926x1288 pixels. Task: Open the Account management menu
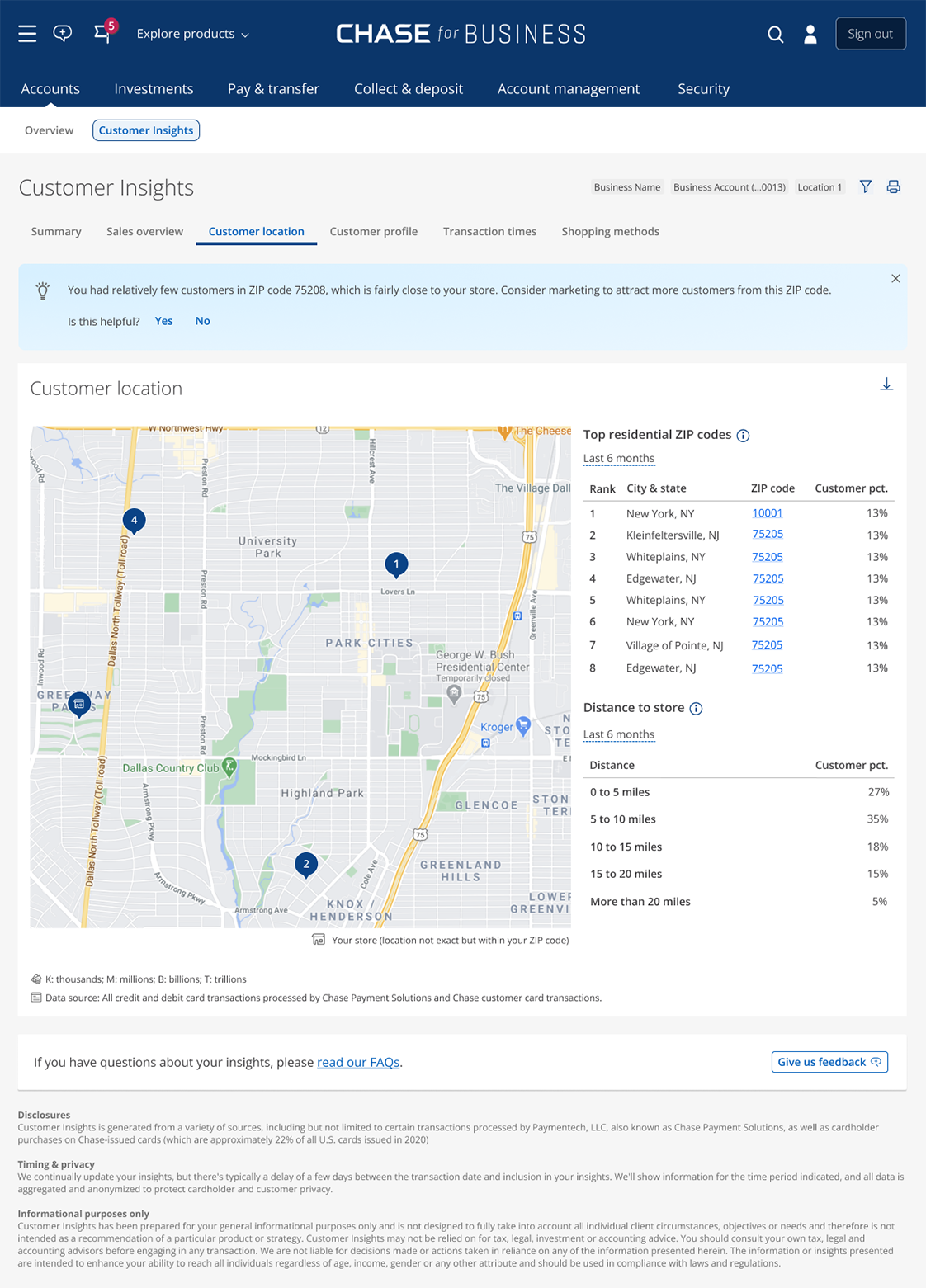pos(569,89)
